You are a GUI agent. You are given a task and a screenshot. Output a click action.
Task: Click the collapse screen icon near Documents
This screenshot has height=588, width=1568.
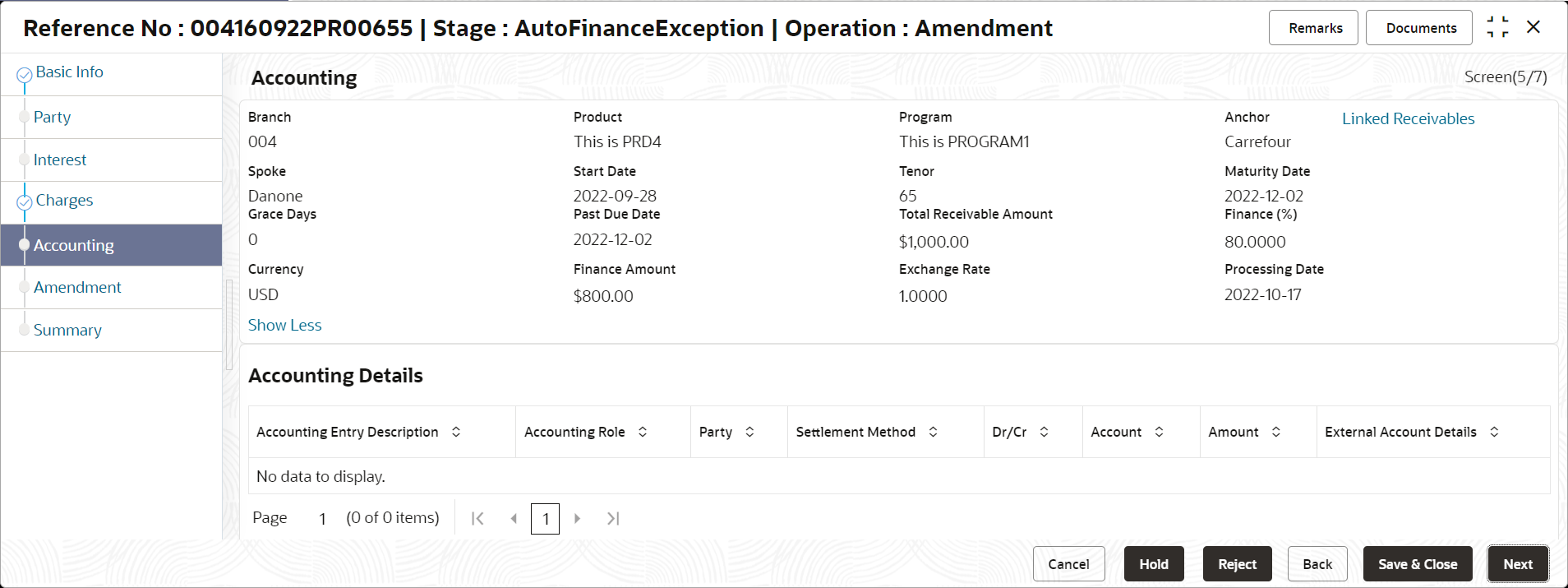1497,27
